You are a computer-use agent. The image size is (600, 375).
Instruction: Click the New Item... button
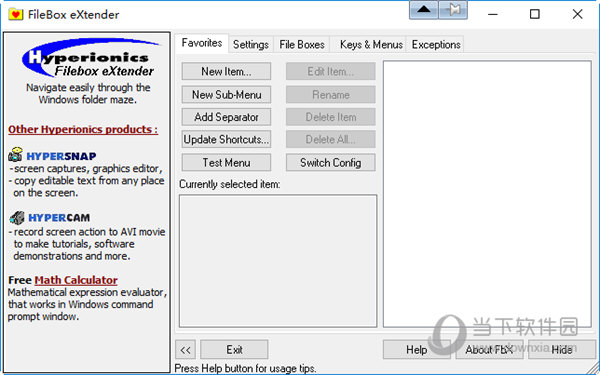pos(226,72)
